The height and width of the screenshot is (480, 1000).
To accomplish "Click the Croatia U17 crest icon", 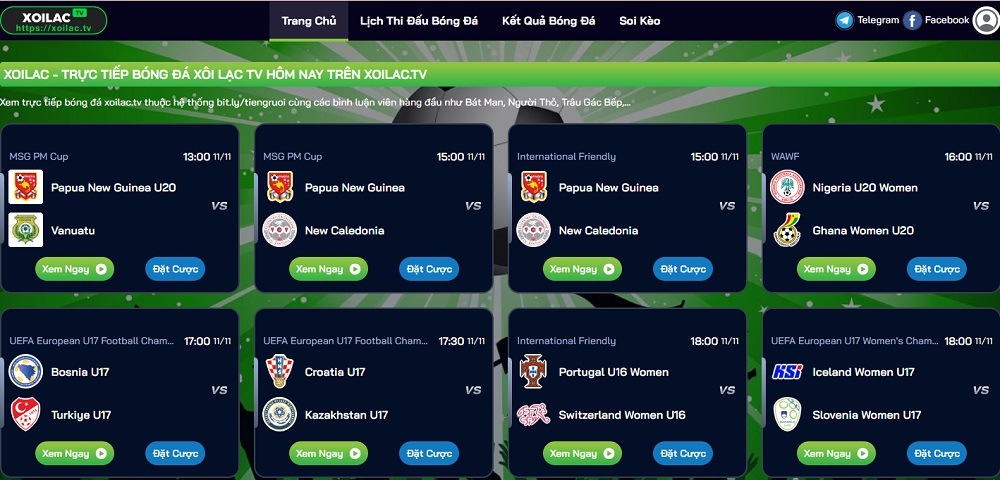I will tap(279, 371).
